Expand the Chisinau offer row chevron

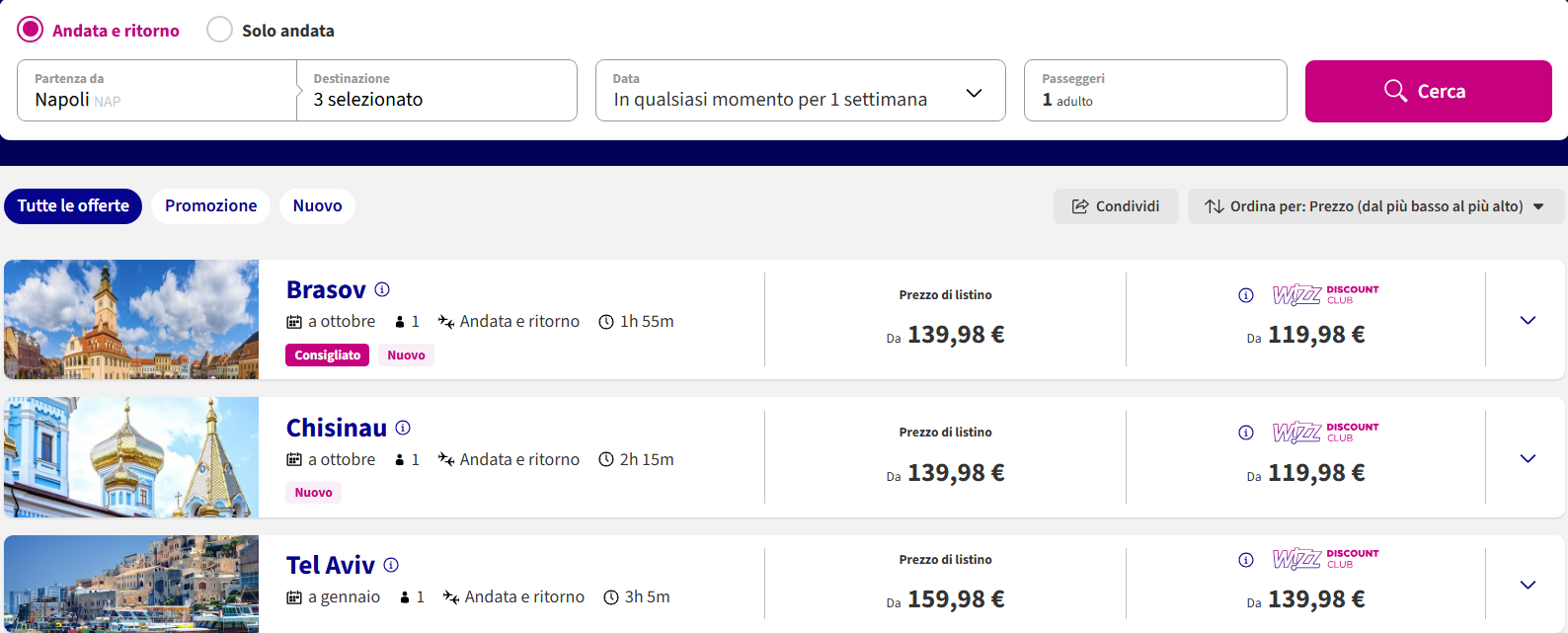point(1528,458)
